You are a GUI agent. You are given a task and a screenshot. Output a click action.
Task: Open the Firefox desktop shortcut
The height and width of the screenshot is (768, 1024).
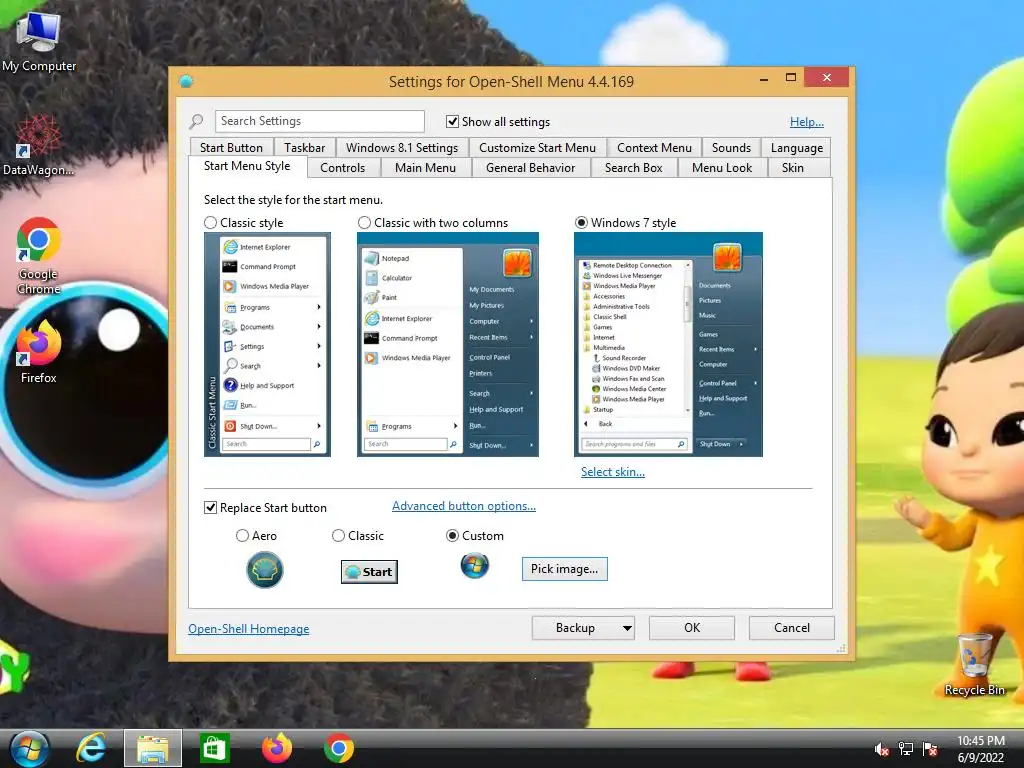tap(39, 352)
